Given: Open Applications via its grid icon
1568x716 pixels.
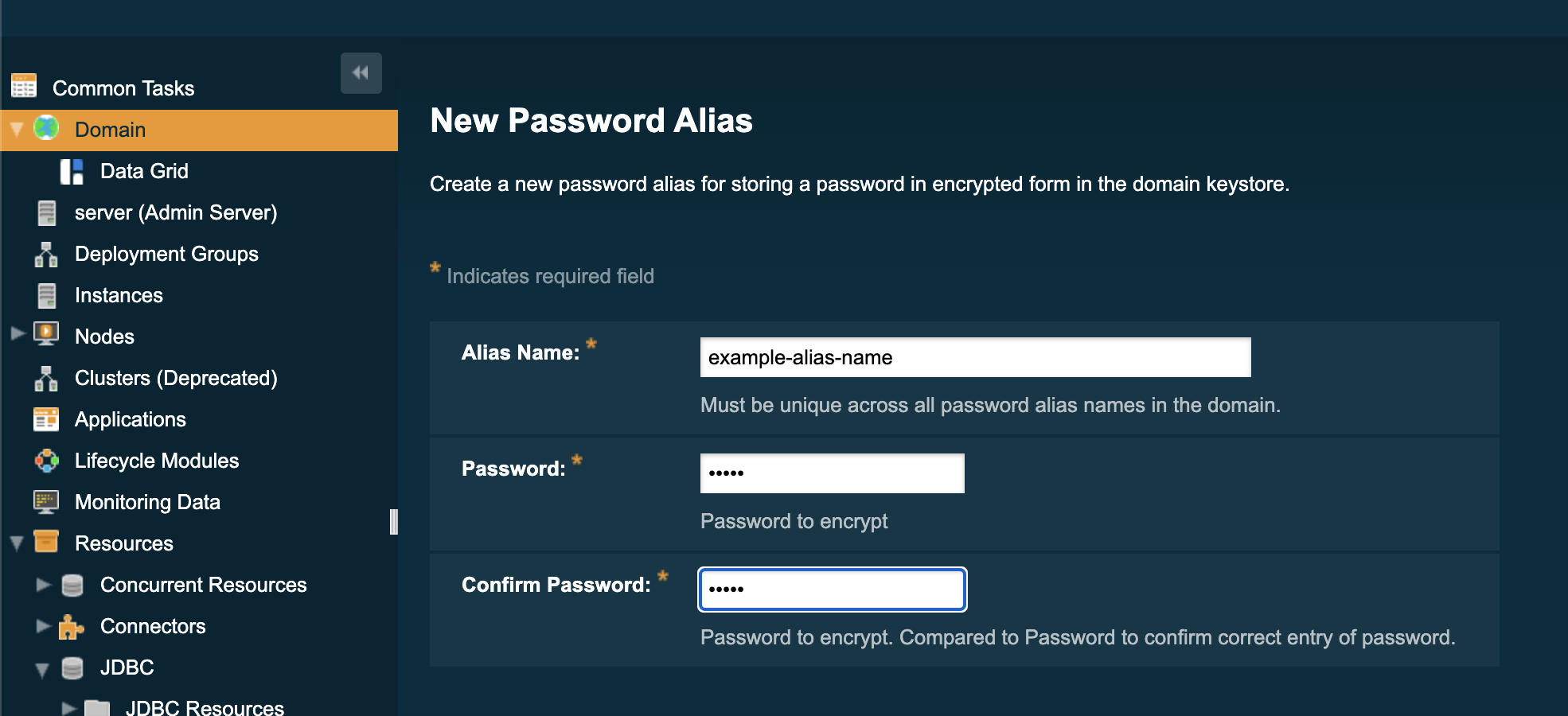Looking at the screenshot, I should 47,418.
